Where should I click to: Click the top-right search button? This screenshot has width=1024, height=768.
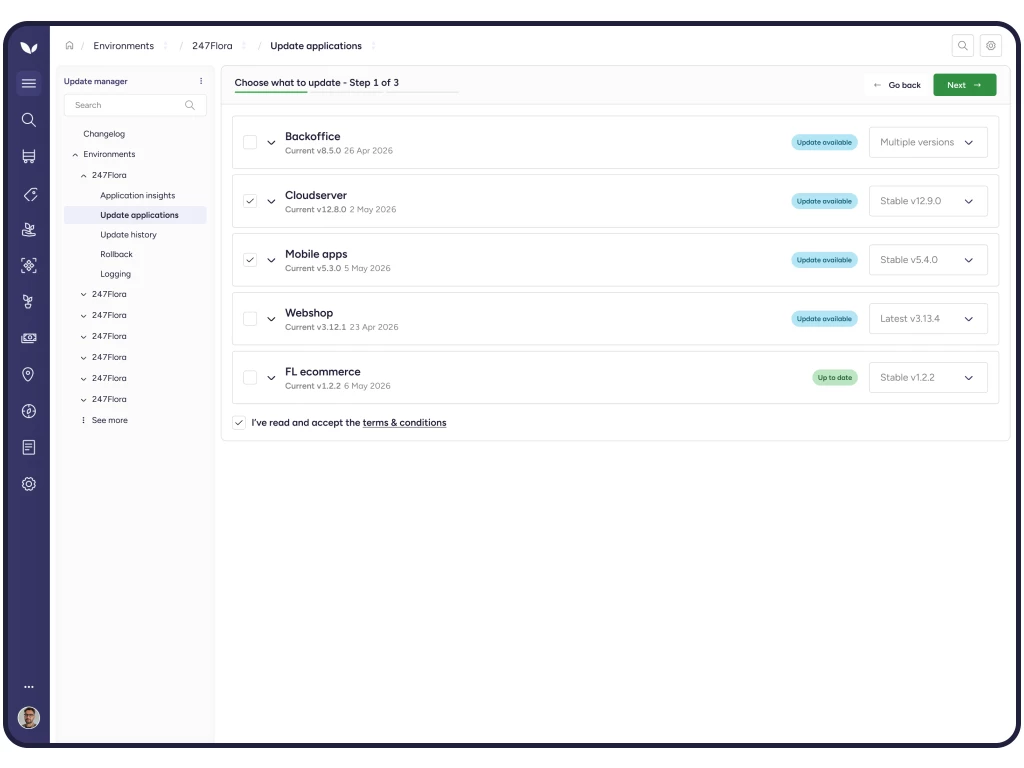(963, 46)
